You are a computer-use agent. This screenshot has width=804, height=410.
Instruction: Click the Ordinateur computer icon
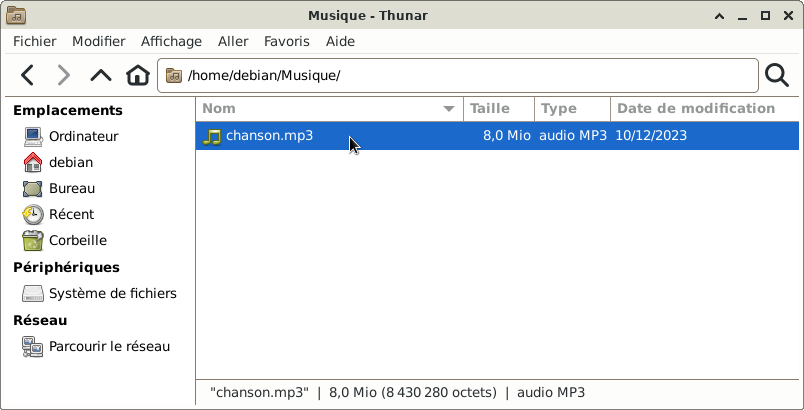[32, 136]
